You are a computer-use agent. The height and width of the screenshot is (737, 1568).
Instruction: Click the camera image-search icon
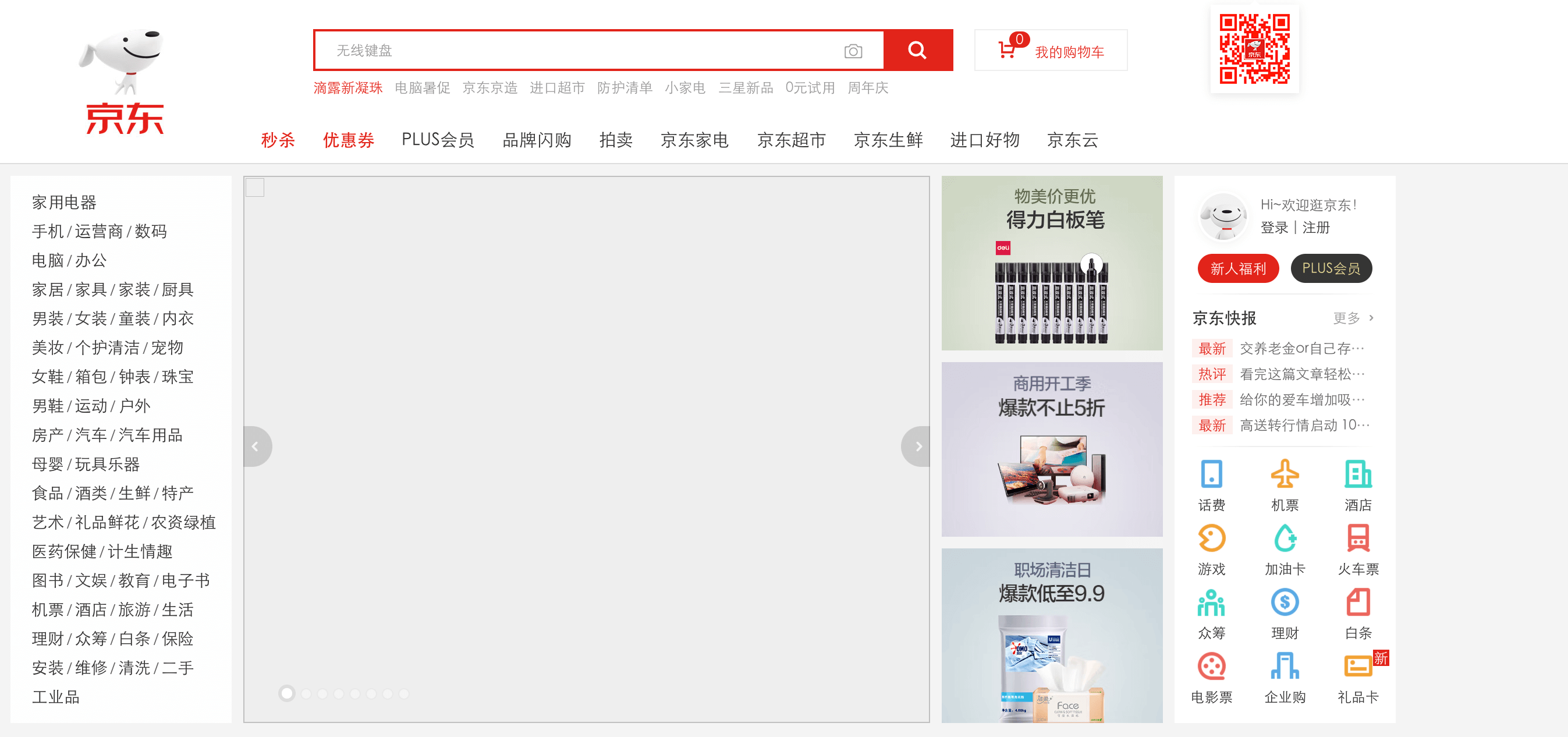853,51
